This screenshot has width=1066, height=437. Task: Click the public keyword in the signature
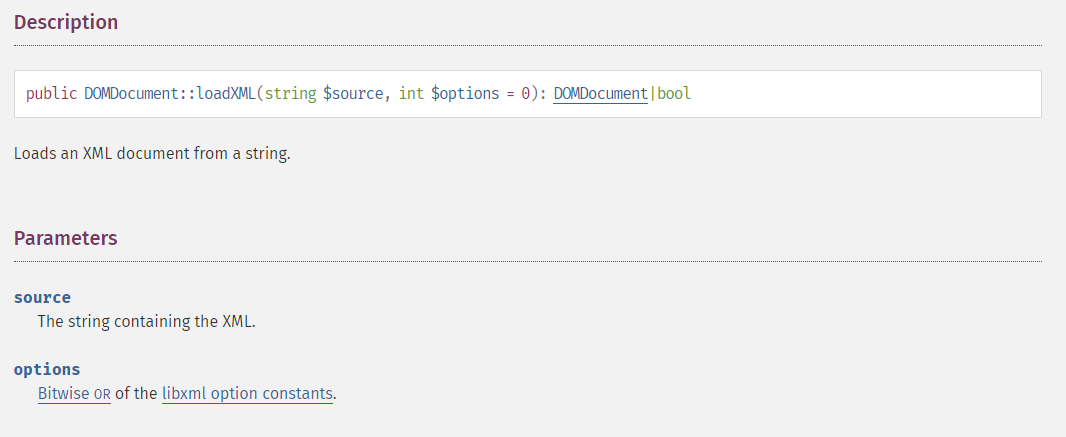52,94
